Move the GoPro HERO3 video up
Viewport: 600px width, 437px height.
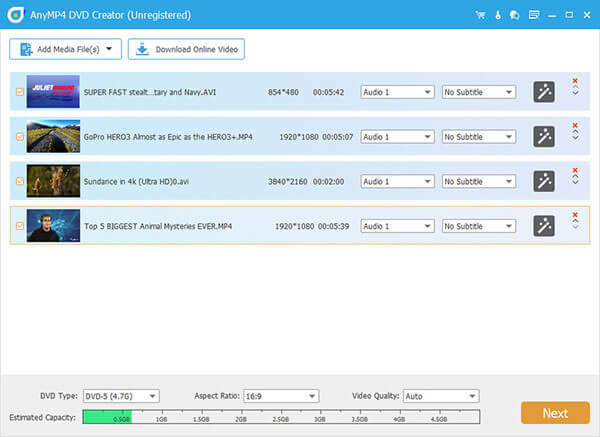575,132
